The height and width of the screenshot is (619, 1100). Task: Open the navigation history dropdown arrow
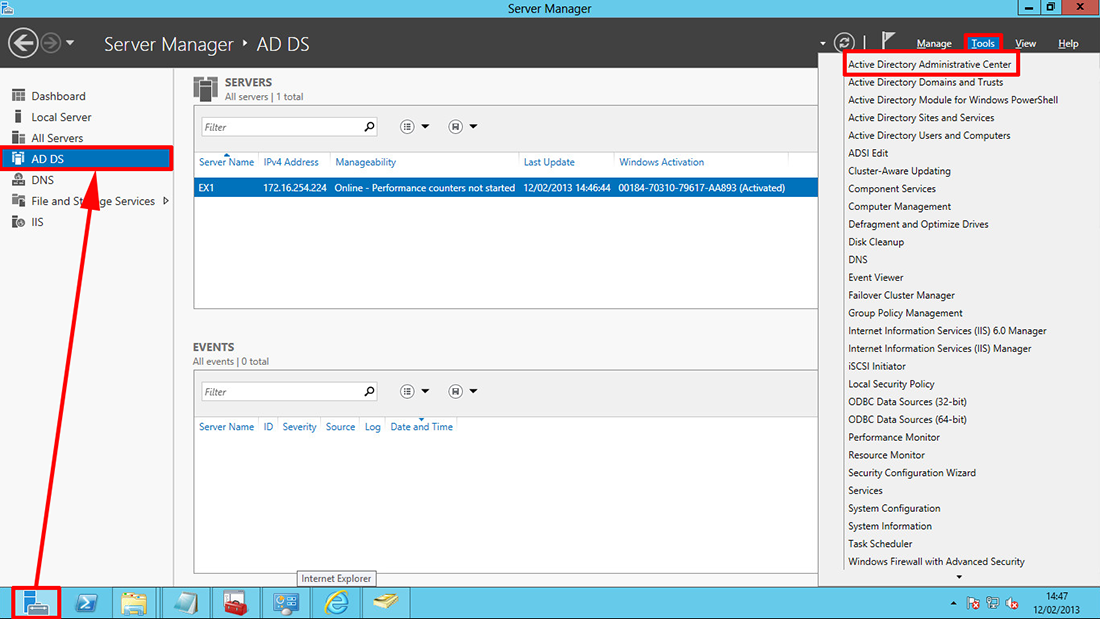click(x=70, y=43)
